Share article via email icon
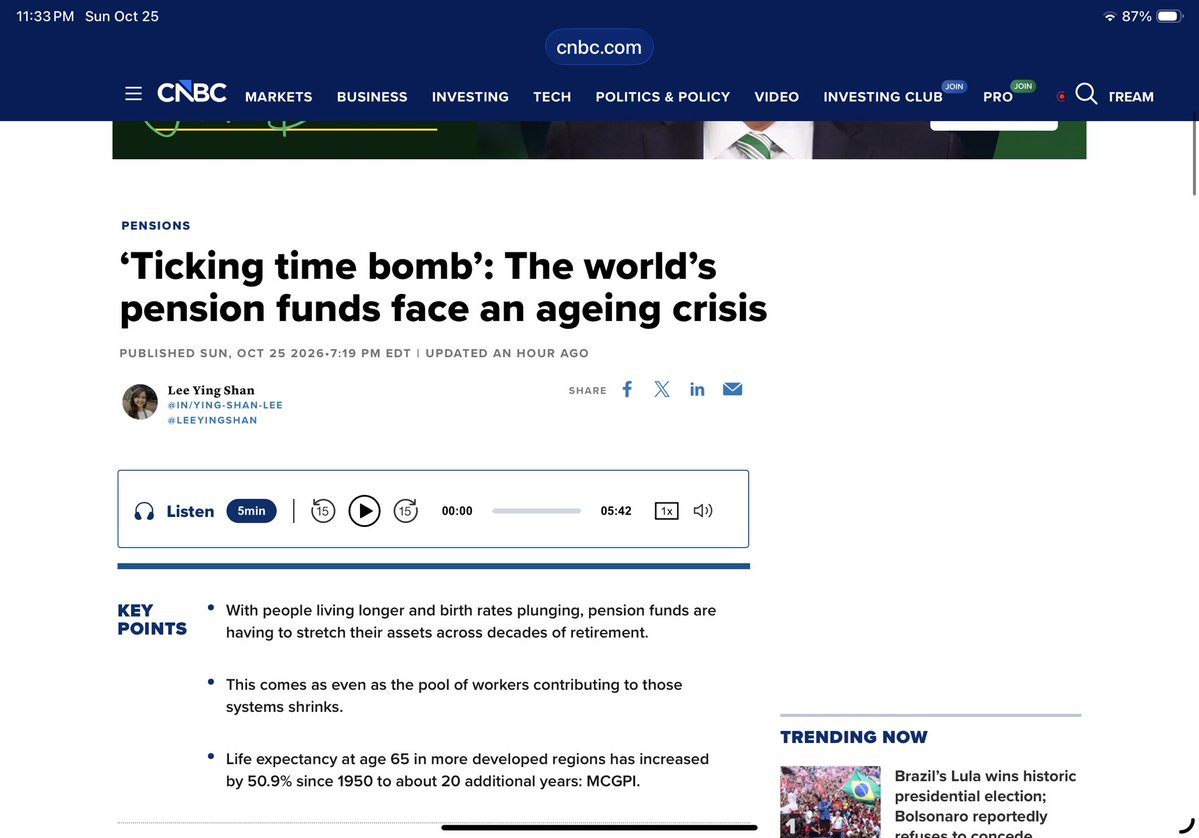1199x838 pixels. 733,389
